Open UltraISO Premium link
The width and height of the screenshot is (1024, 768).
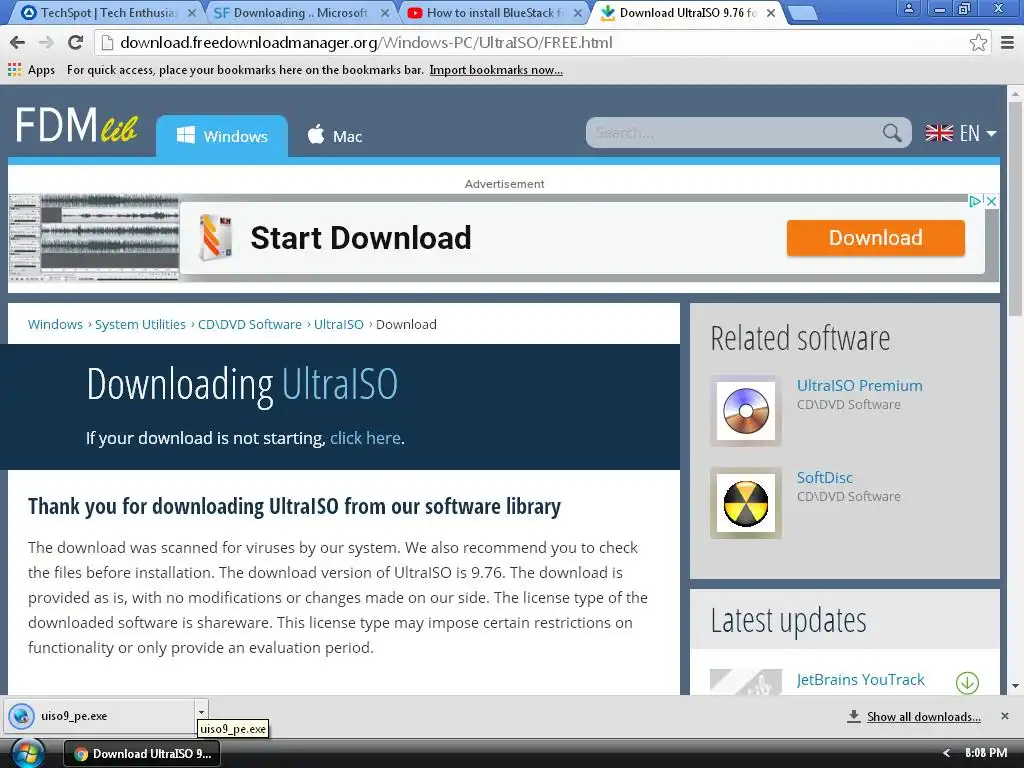[x=859, y=385]
